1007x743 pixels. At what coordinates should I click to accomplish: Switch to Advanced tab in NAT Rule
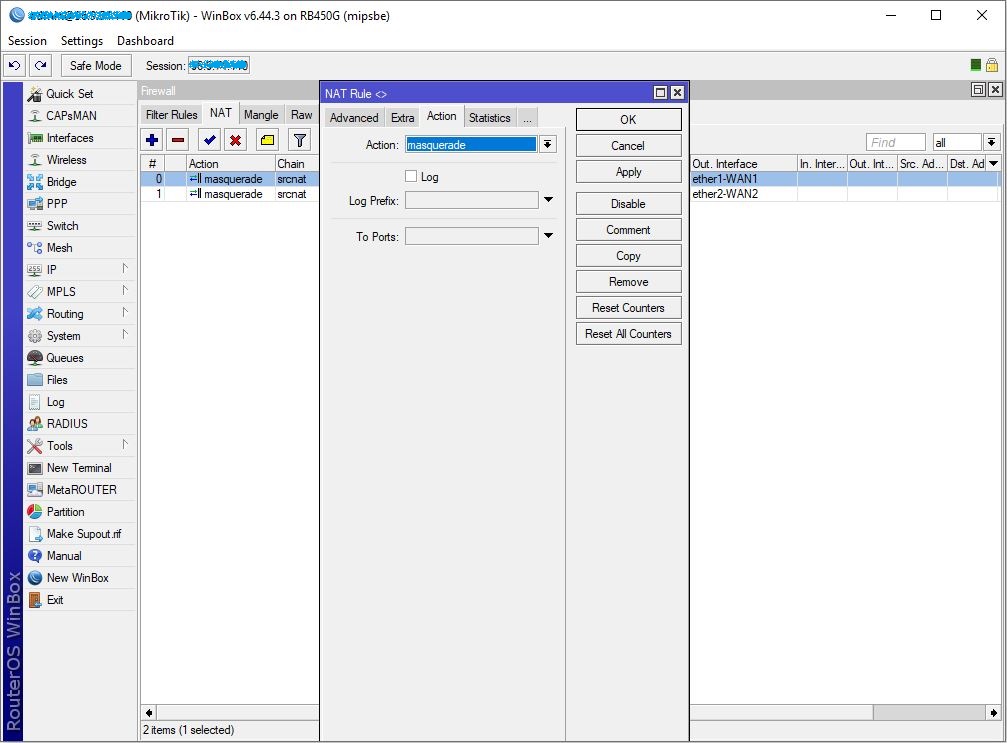pyautogui.click(x=354, y=118)
